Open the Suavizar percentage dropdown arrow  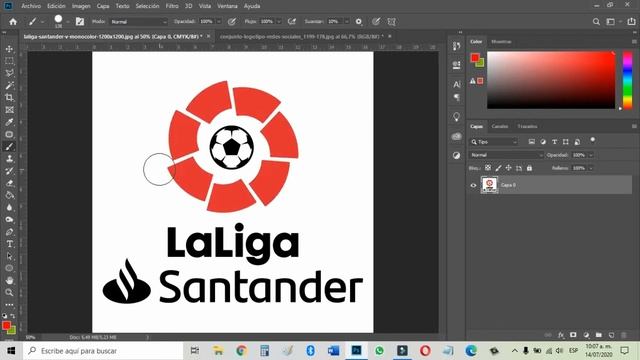(347, 22)
